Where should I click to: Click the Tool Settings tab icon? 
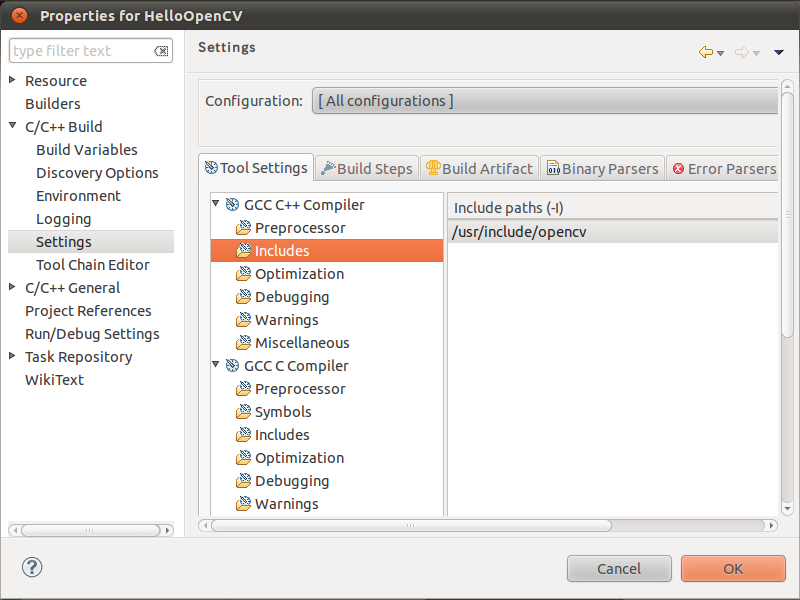(211, 167)
